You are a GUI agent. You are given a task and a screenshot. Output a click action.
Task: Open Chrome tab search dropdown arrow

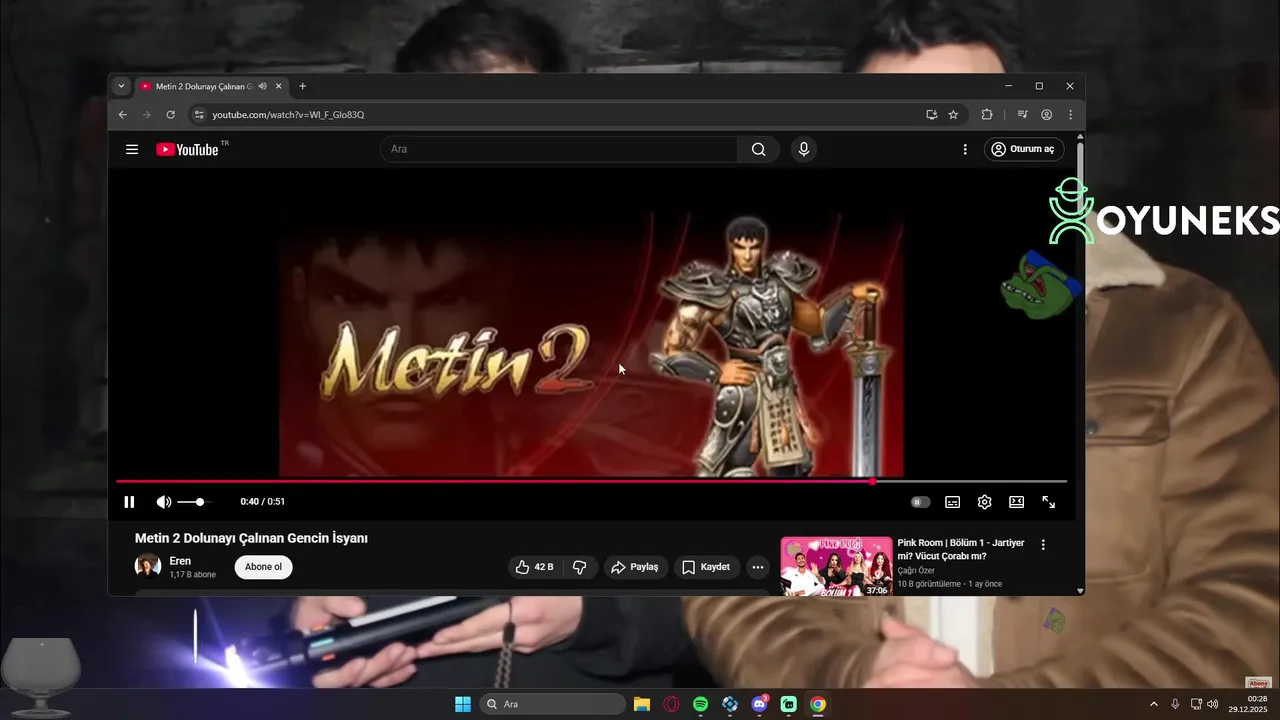pos(121,86)
